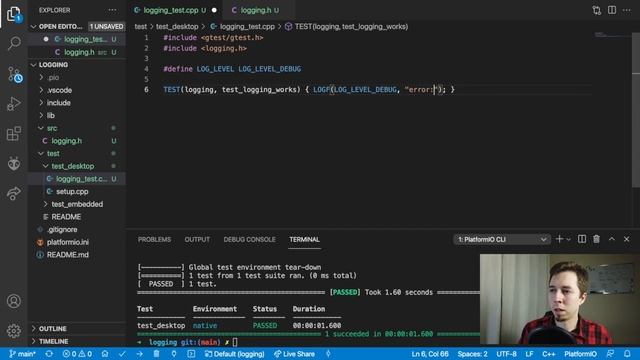This screenshot has width=640, height=360.
Task: Change end of line sequence LF
Action: pos(529,354)
